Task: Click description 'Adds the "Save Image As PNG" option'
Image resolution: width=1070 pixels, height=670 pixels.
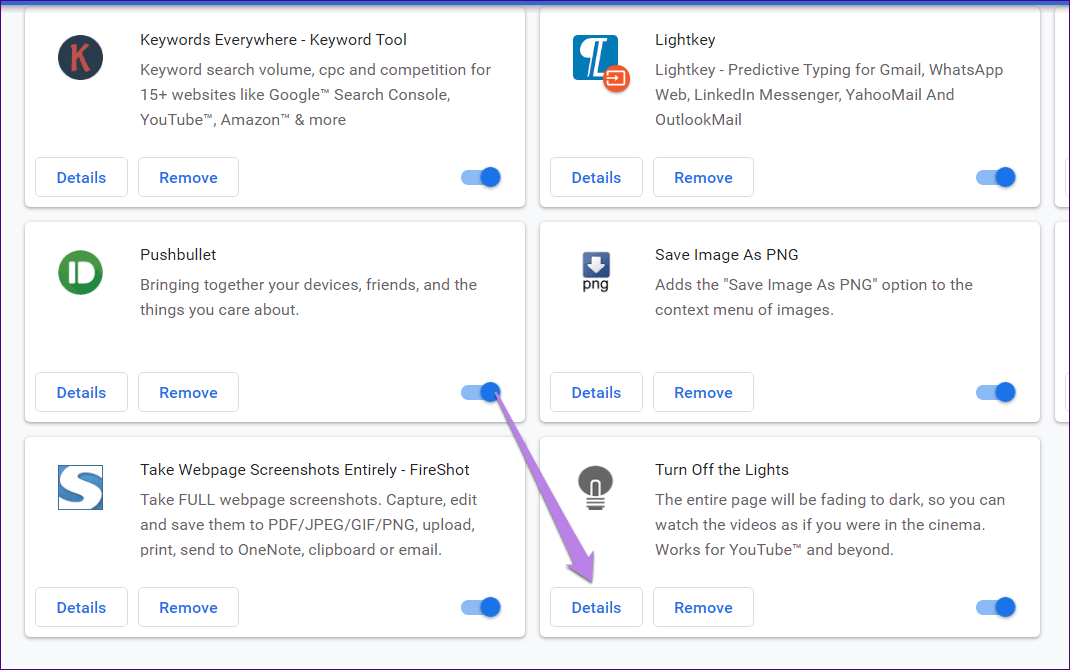Action: [814, 297]
